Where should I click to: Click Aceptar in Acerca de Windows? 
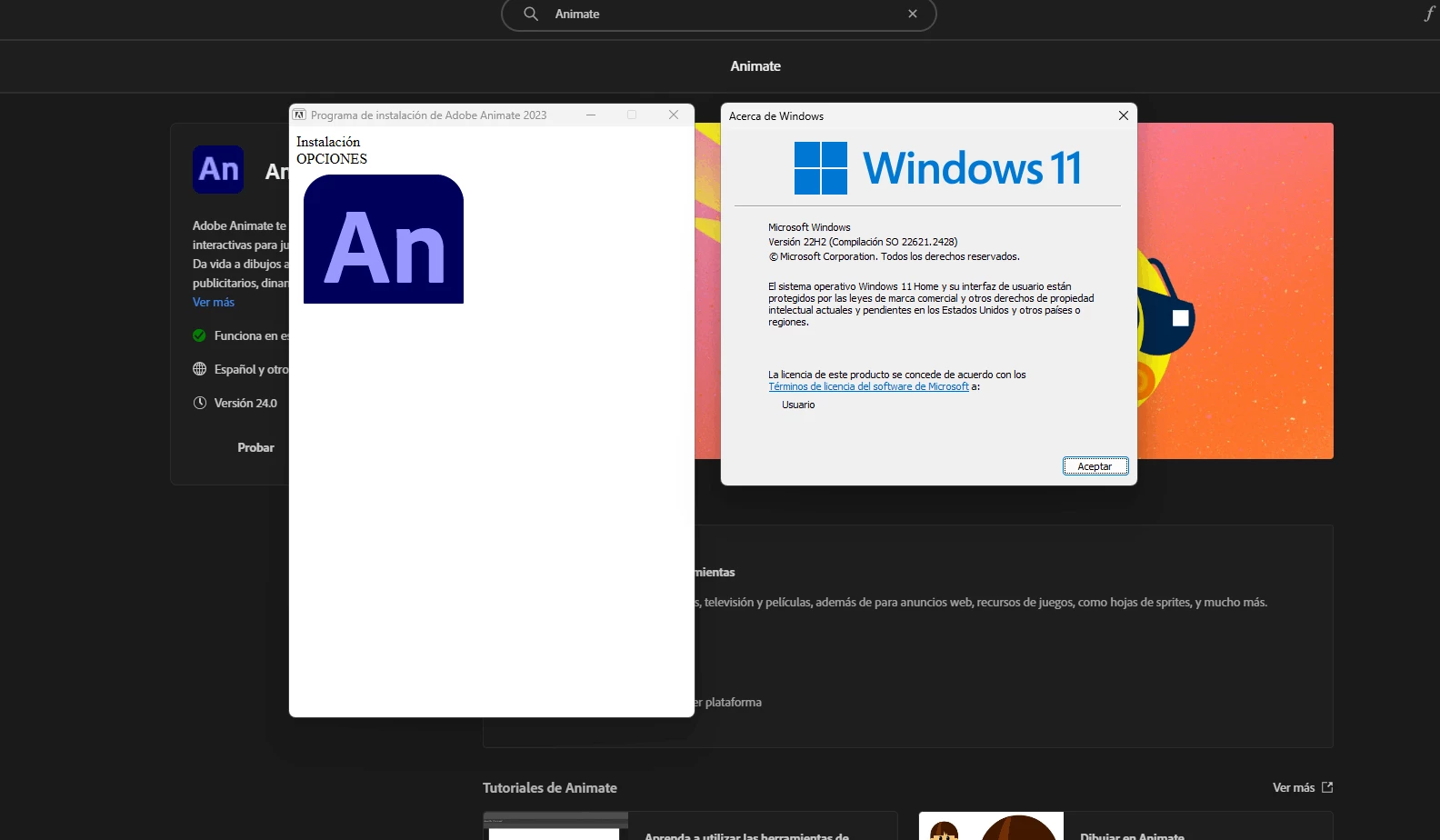(x=1095, y=466)
